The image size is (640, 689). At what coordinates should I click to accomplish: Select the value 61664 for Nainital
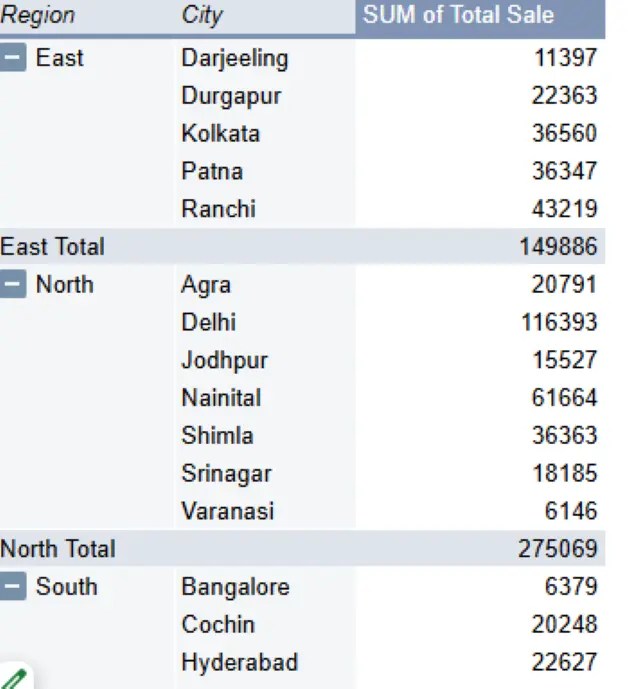pos(565,397)
